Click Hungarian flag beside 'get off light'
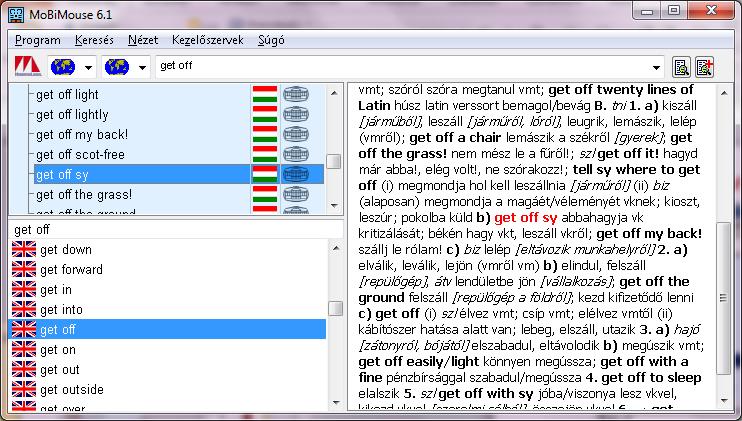Viewport: 742px width, 421px height. pos(265,95)
